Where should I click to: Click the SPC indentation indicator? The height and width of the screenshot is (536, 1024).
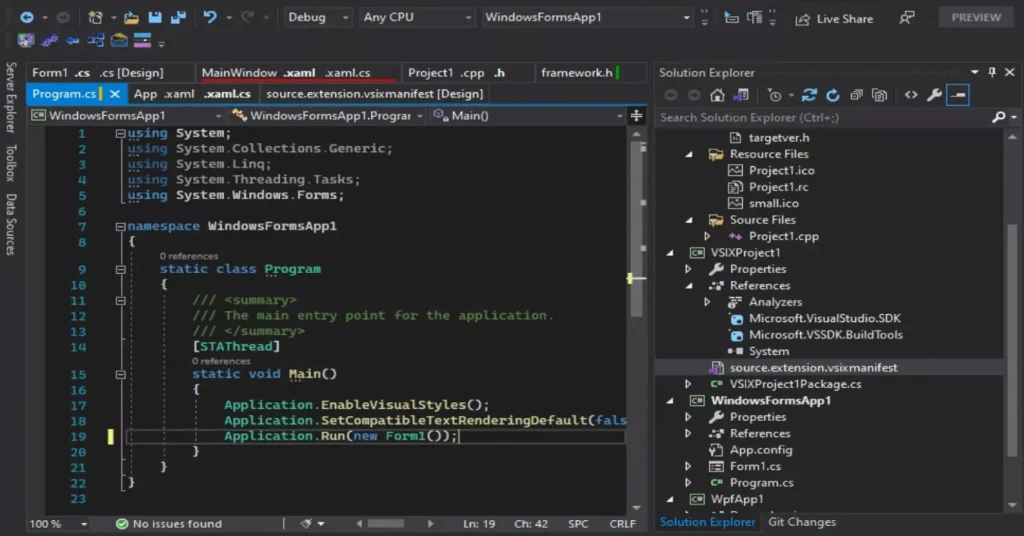pyautogui.click(x=578, y=524)
